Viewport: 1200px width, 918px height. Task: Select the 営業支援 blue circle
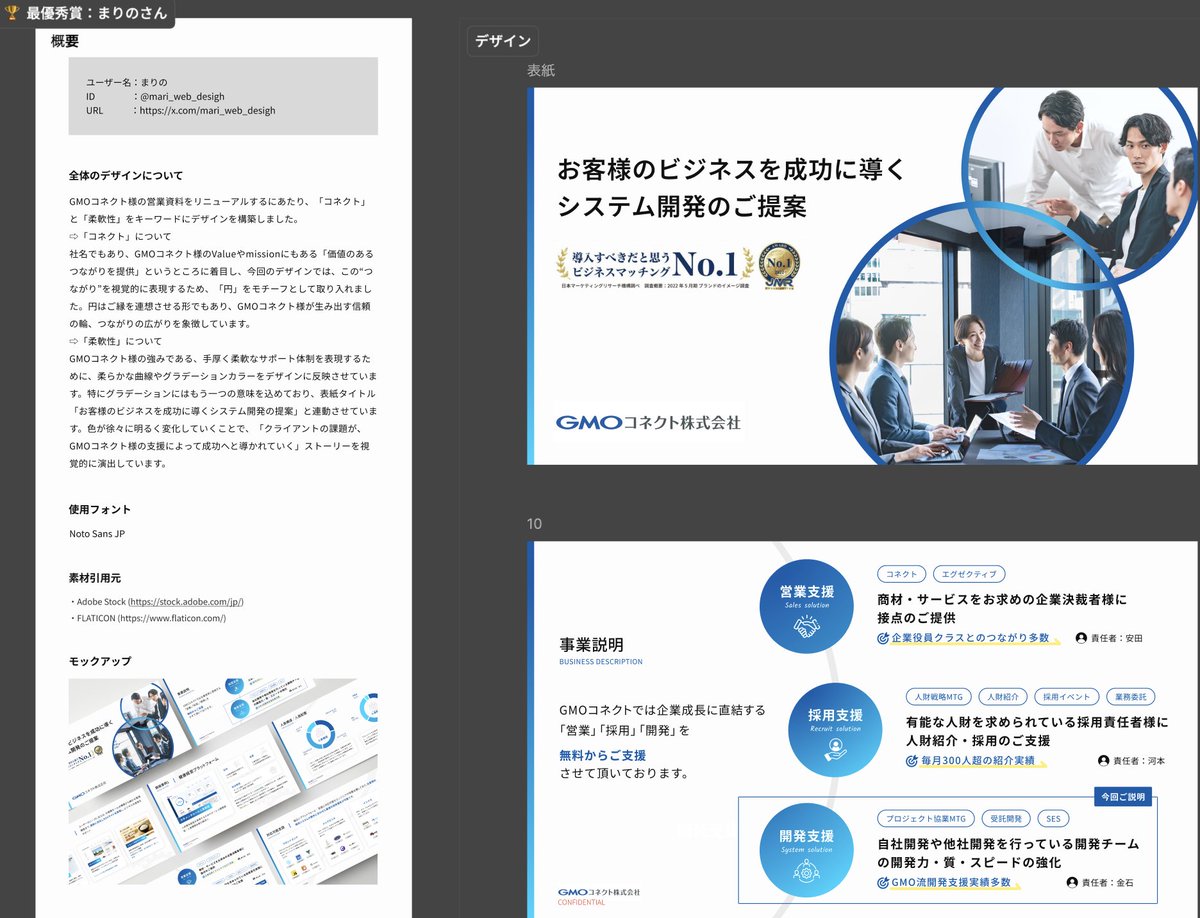point(806,605)
